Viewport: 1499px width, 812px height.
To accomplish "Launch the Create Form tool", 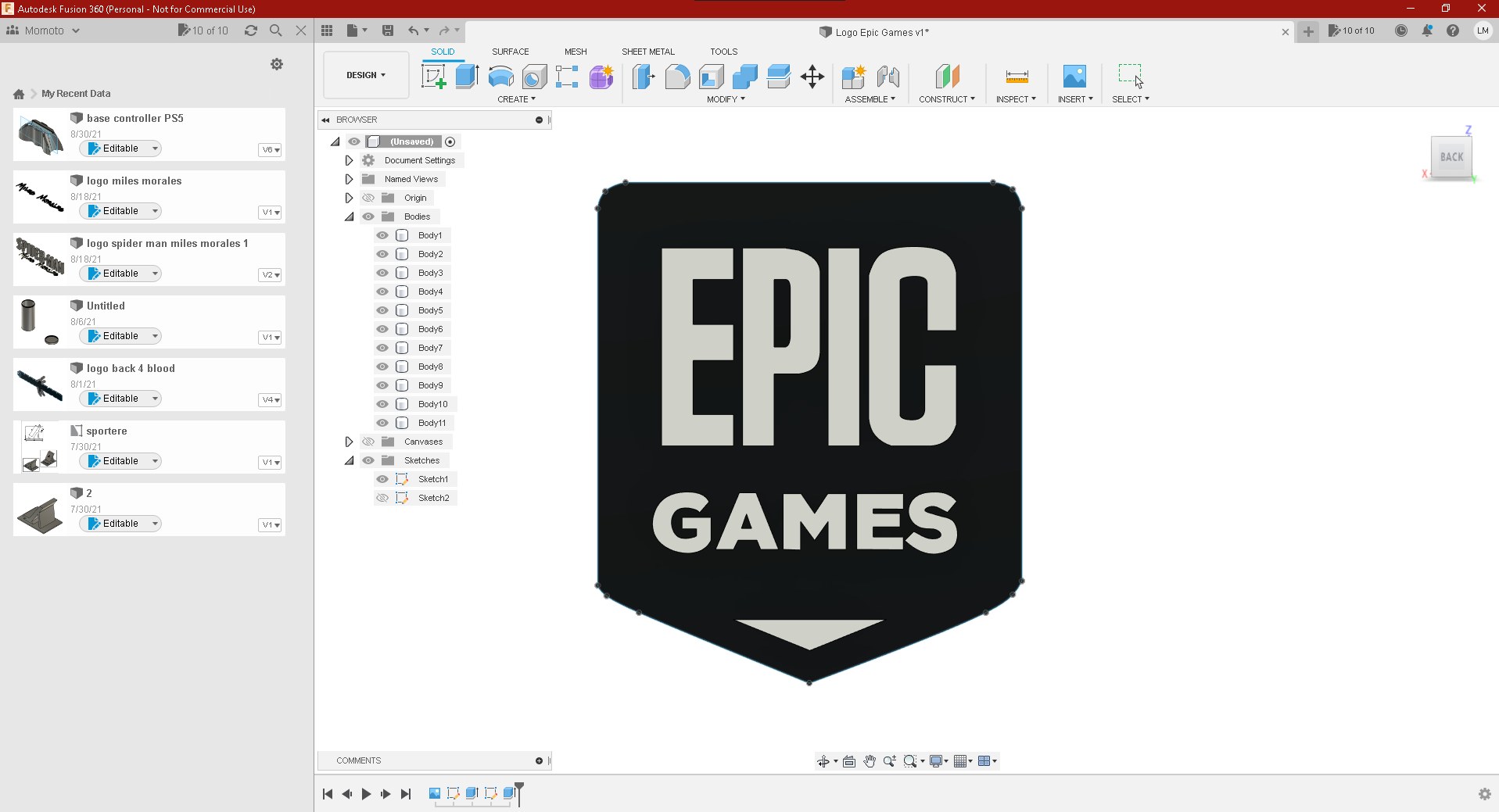I will click(x=601, y=77).
